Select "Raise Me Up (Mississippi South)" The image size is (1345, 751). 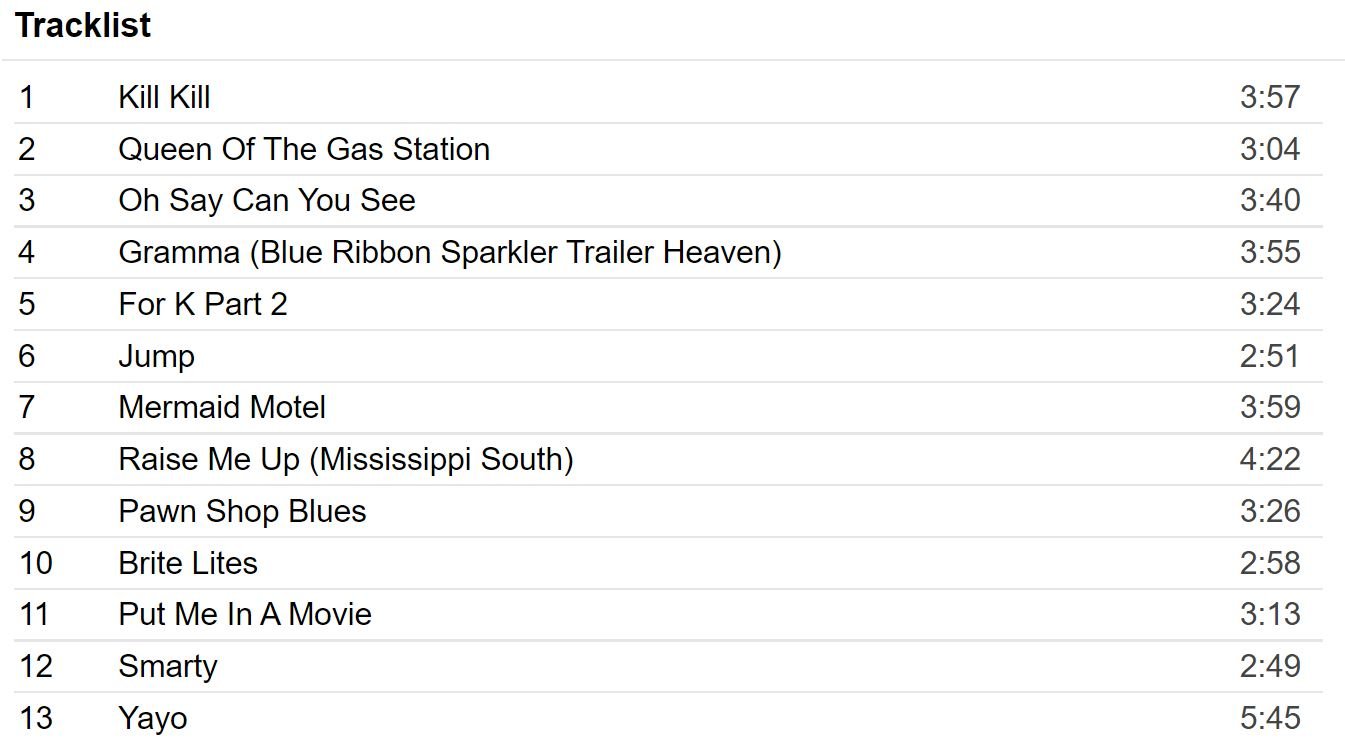point(345,459)
